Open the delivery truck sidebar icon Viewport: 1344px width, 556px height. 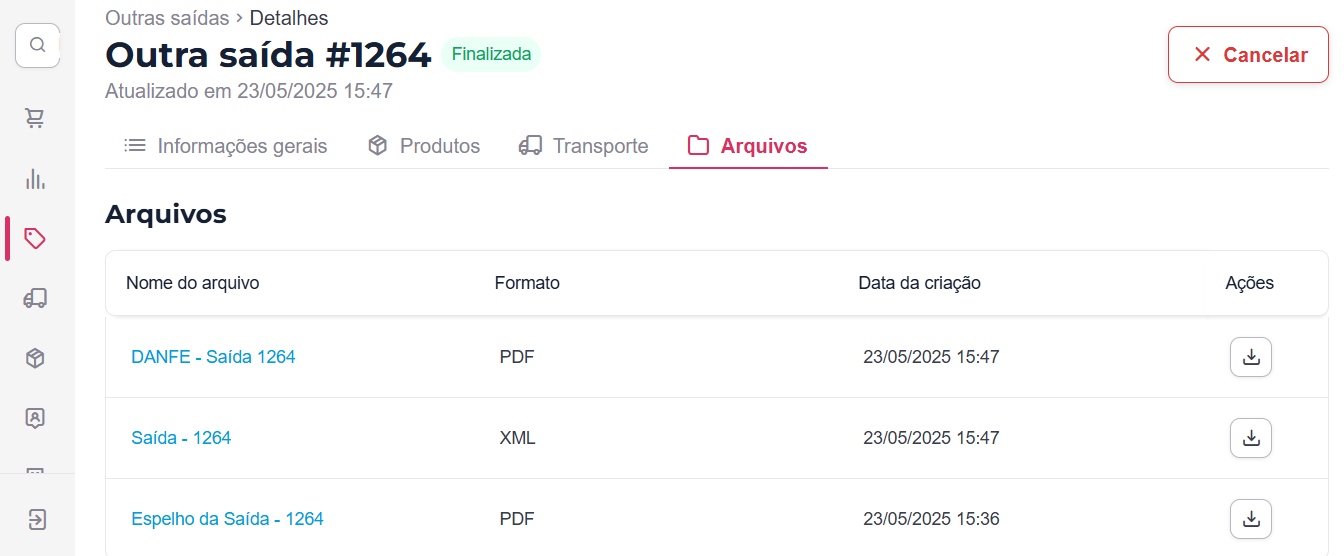click(35, 298)
